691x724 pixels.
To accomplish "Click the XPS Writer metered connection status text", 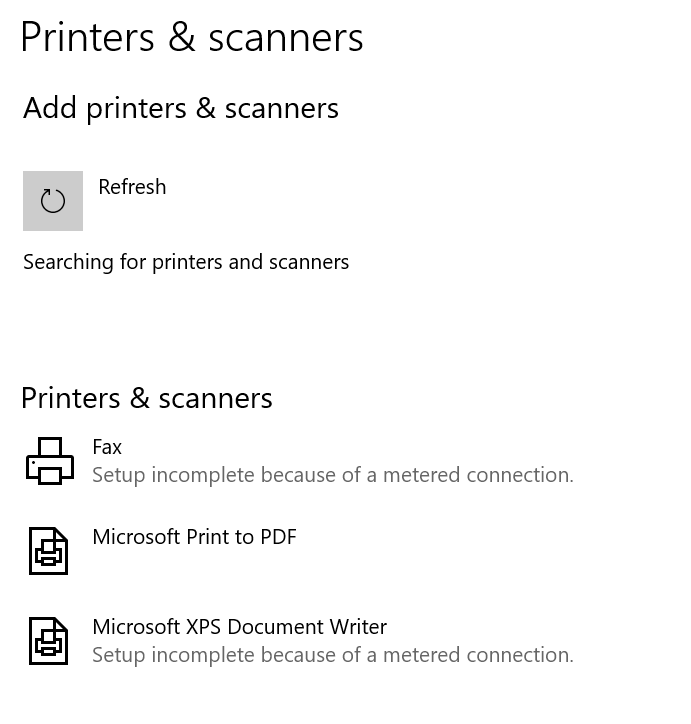I will point(333,655).
